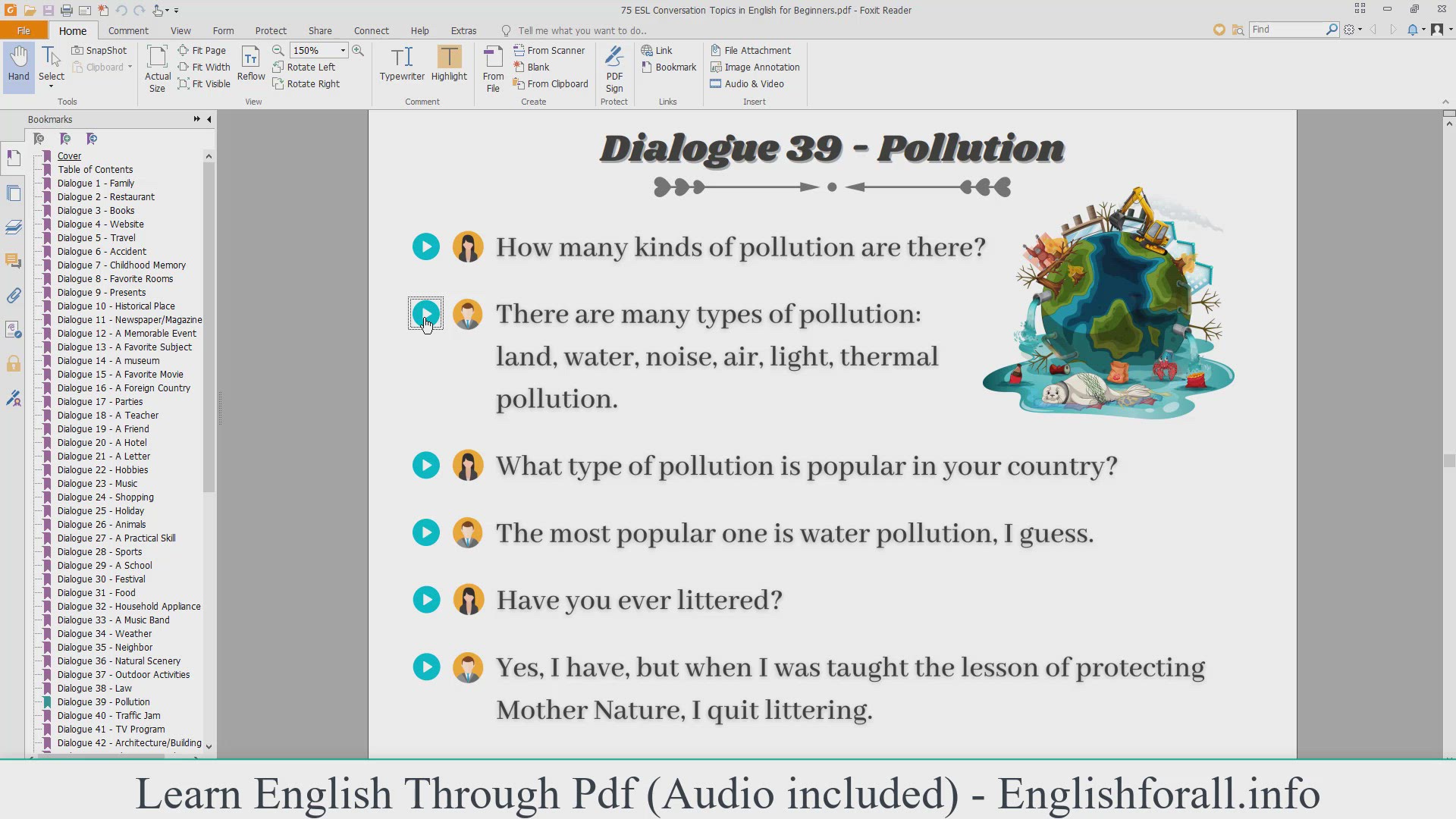Open the Comment ribbon tab
Viewport: 1456px width, 819px height.
pyautogui.click(x=128, y=30)
